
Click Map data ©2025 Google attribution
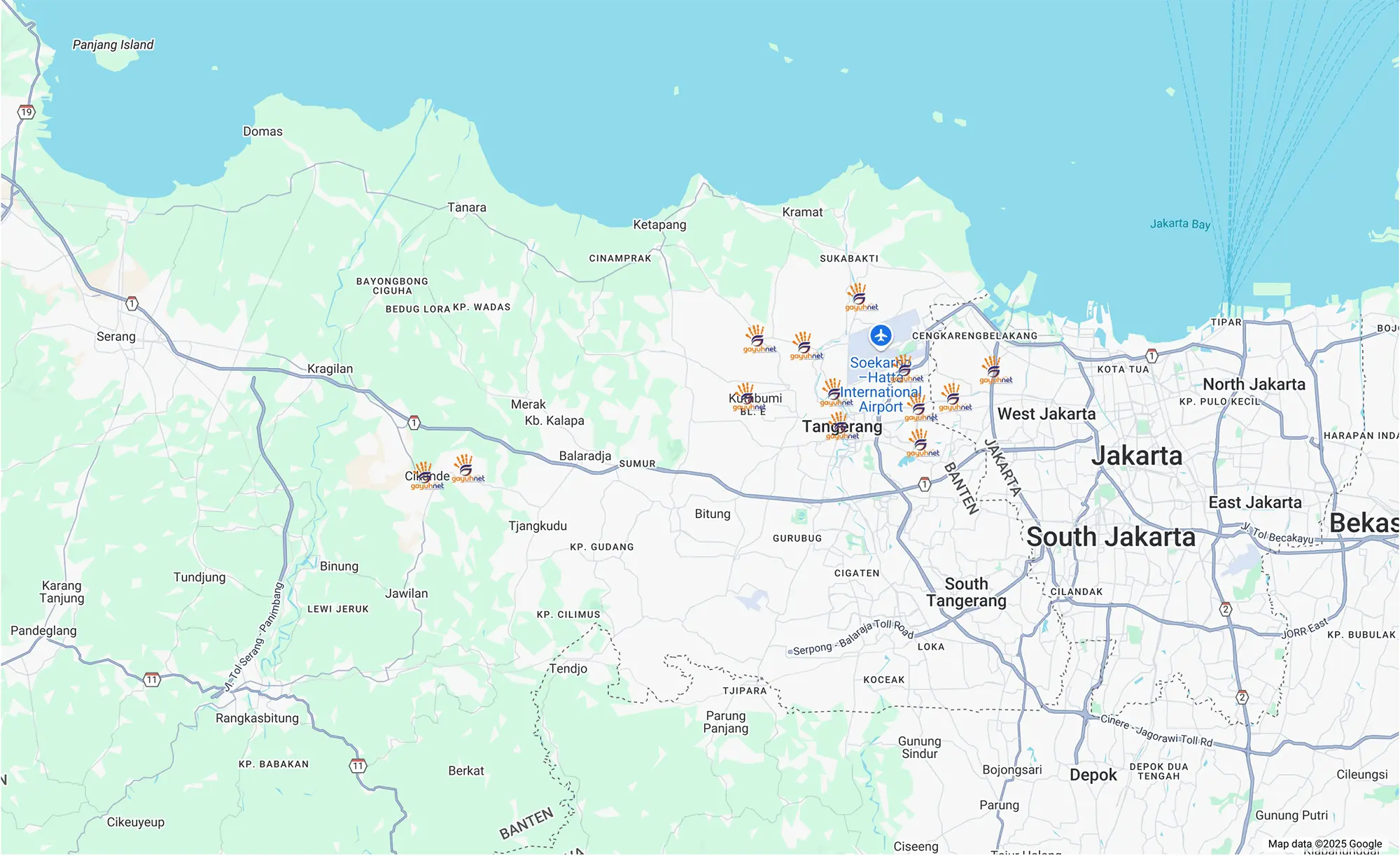1325,844
